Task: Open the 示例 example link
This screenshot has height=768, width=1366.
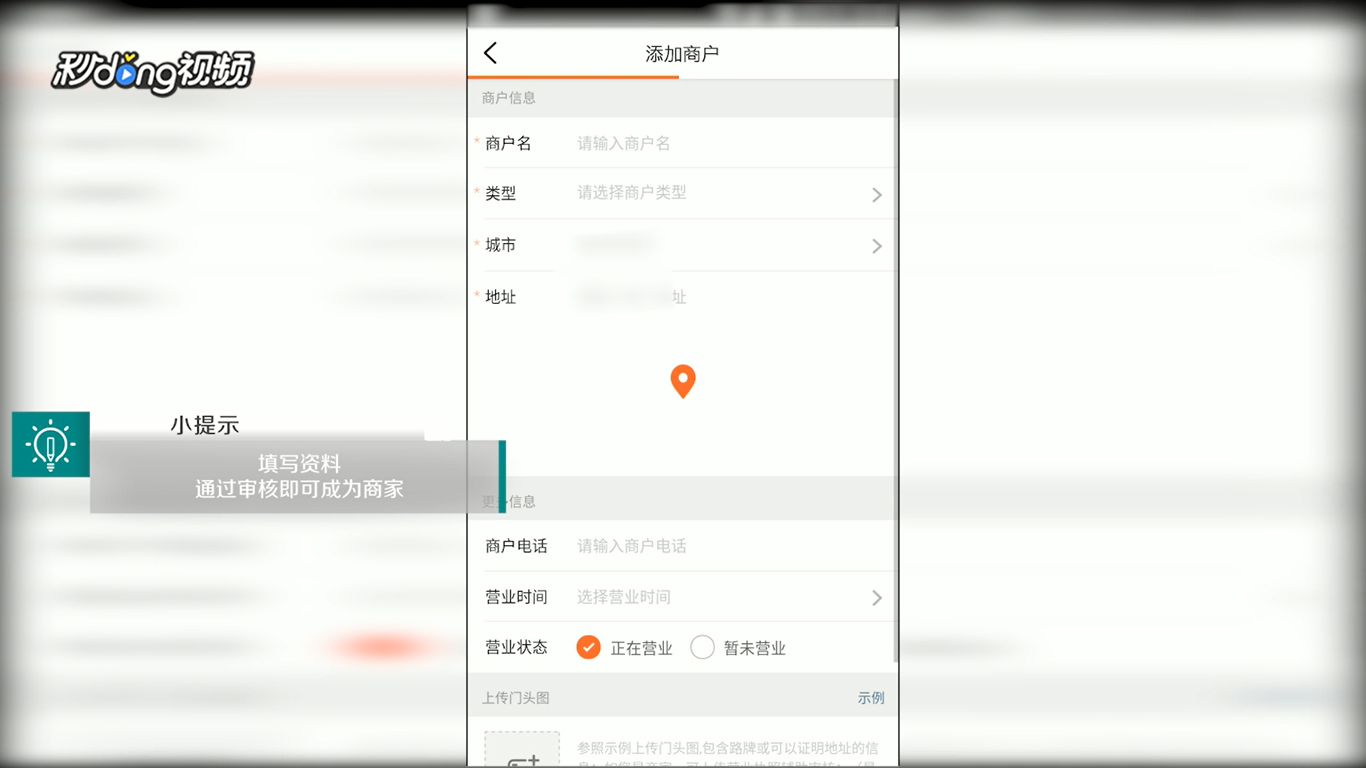Action: tap(871, 696)
